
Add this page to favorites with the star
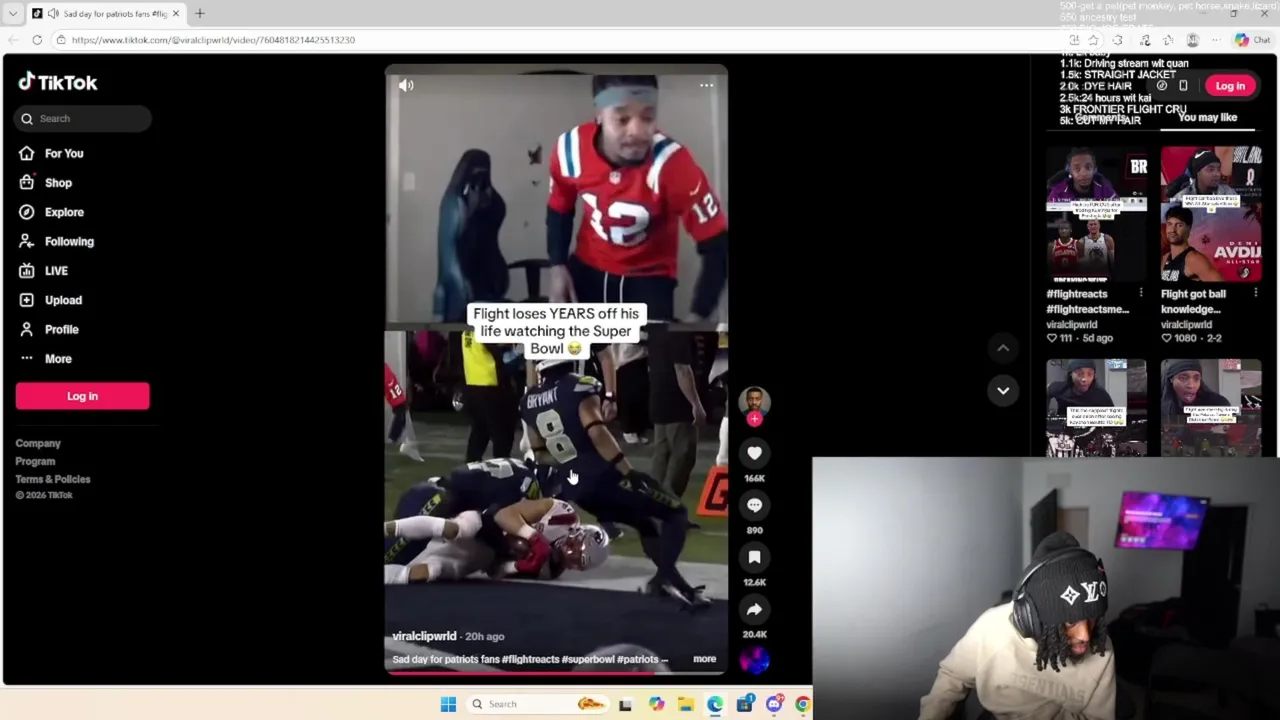point(1093,40)
